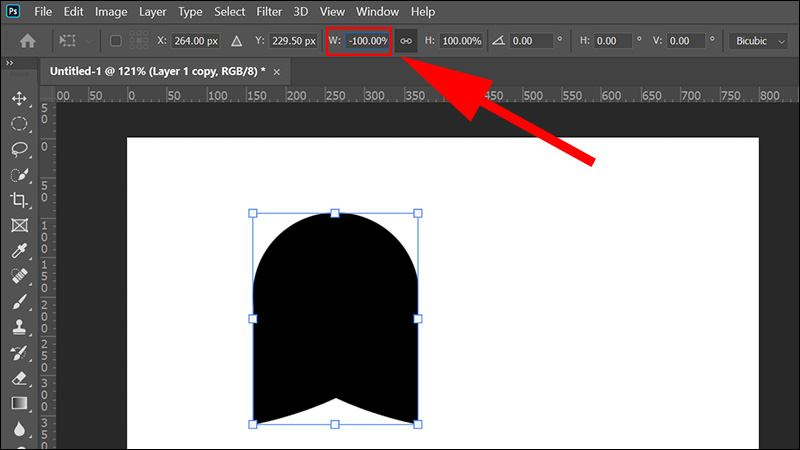800x450 pixels.
Task: Click the left-middle transform handle
Action: click(253, 319)
